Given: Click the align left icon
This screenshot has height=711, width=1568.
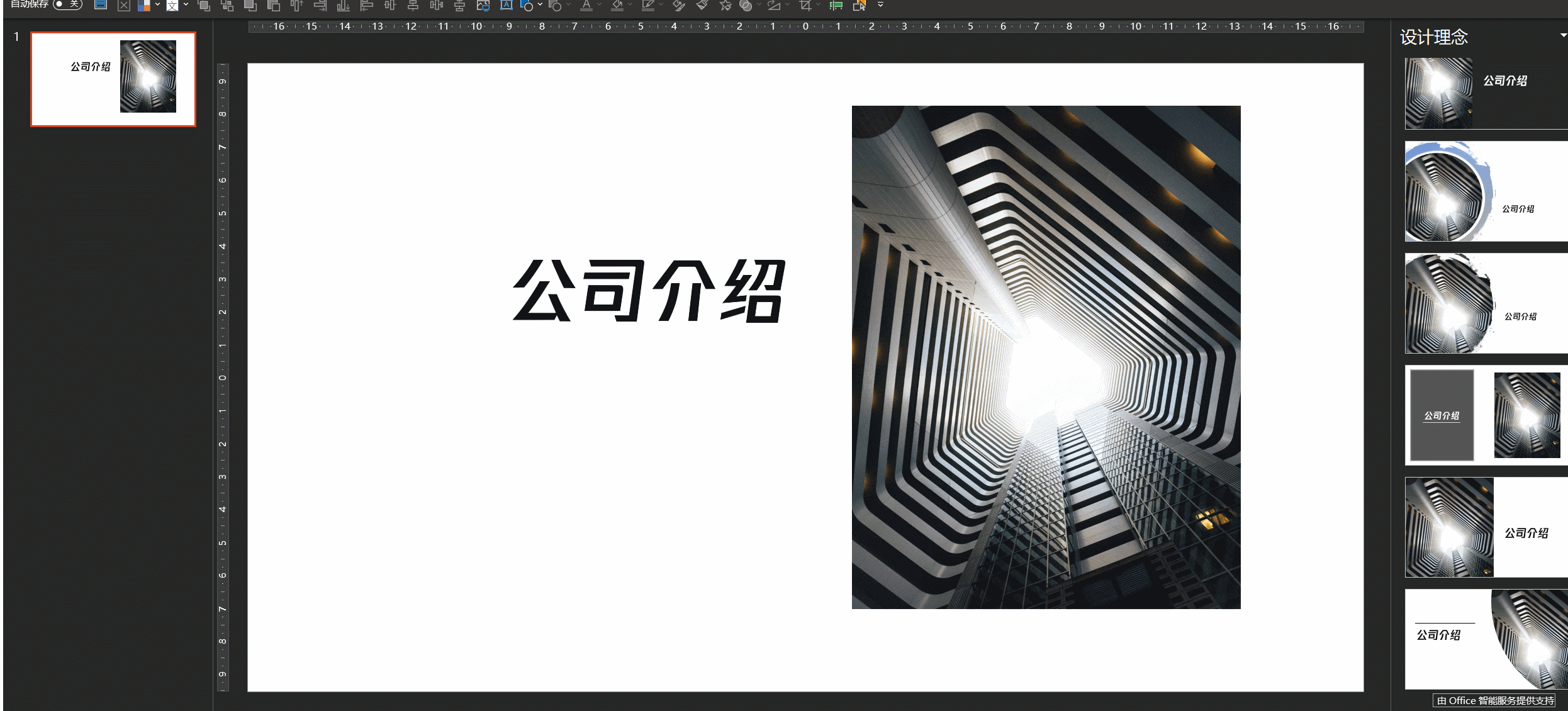Looking at the screenshot, I should coord(367,6).
